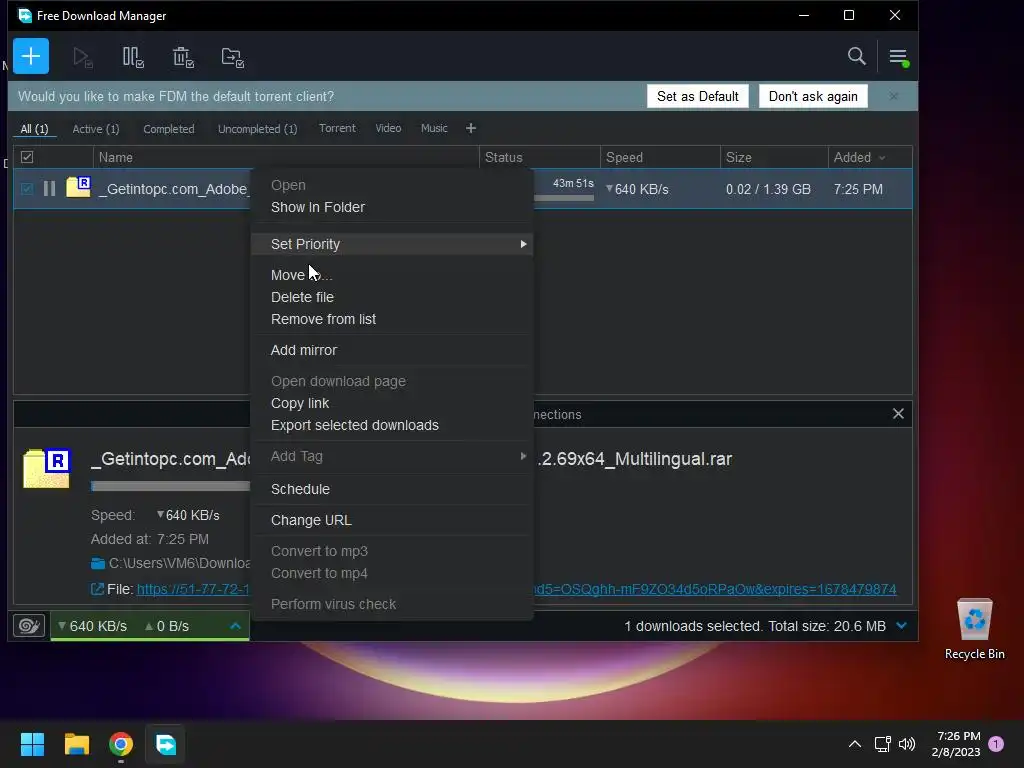1024x768 pixels.
Task: Open Google Chrome from taskbar
Action: pos(121,744)
